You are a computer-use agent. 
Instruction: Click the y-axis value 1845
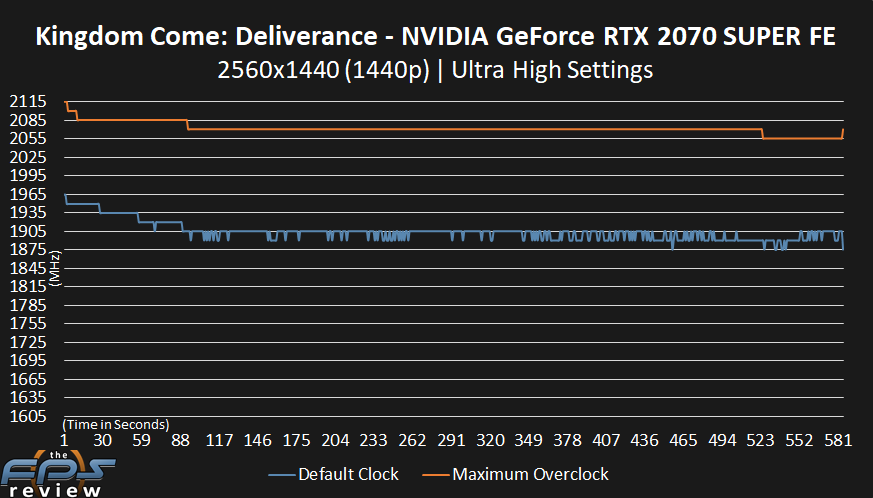click(x=28, y=268)
